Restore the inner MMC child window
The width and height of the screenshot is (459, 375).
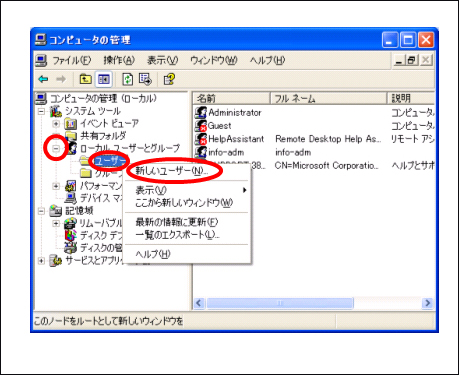point(412,60)
